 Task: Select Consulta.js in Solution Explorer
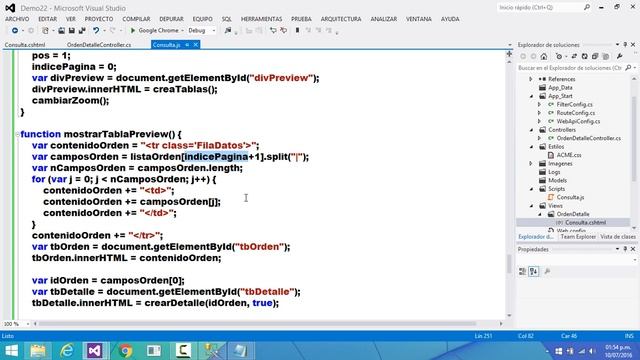coord(570,197)
